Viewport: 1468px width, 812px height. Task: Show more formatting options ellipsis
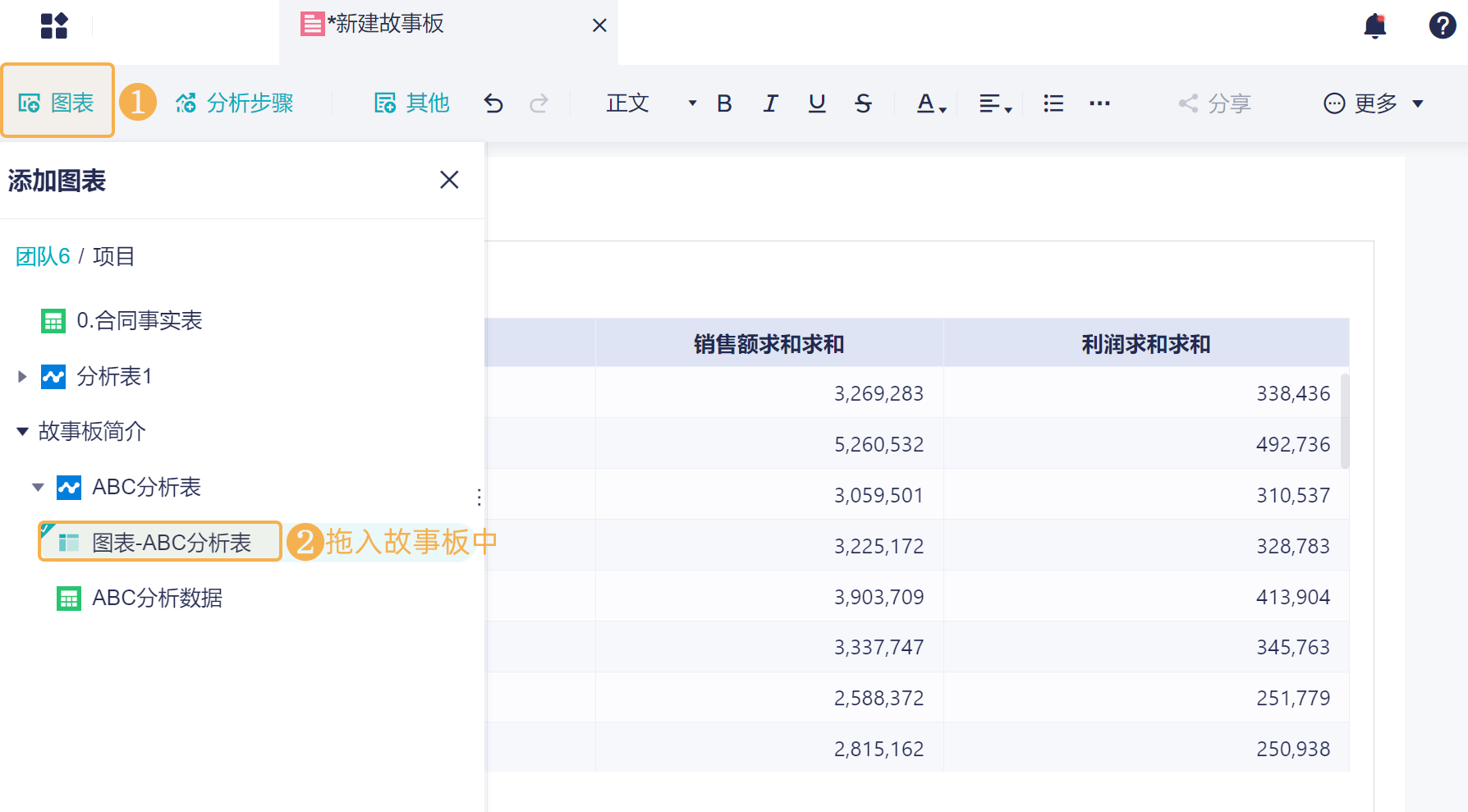(x=1100, y=103)
